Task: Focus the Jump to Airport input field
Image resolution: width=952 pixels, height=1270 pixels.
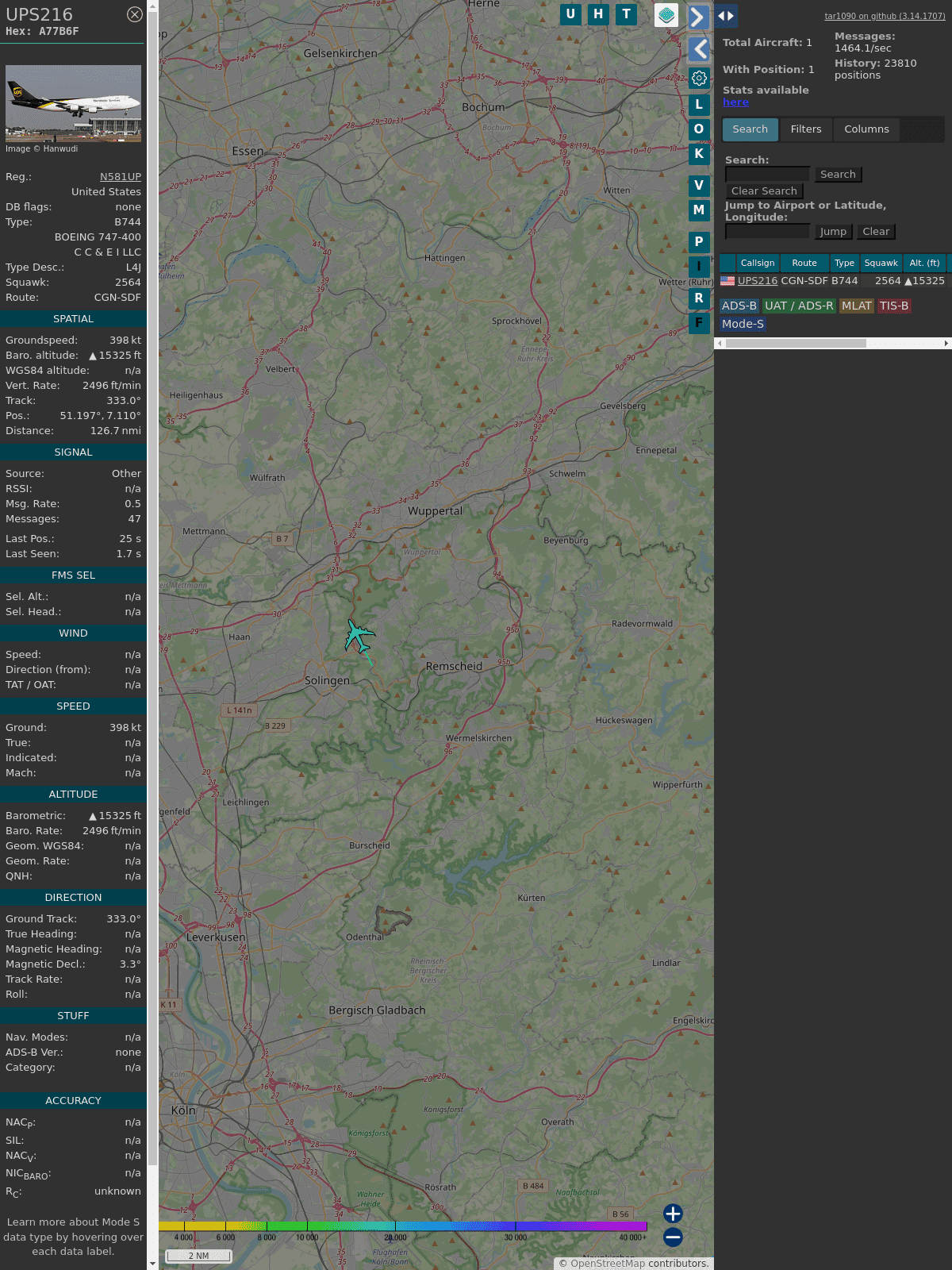Action: pyautogui.click(x=767, y=232)
